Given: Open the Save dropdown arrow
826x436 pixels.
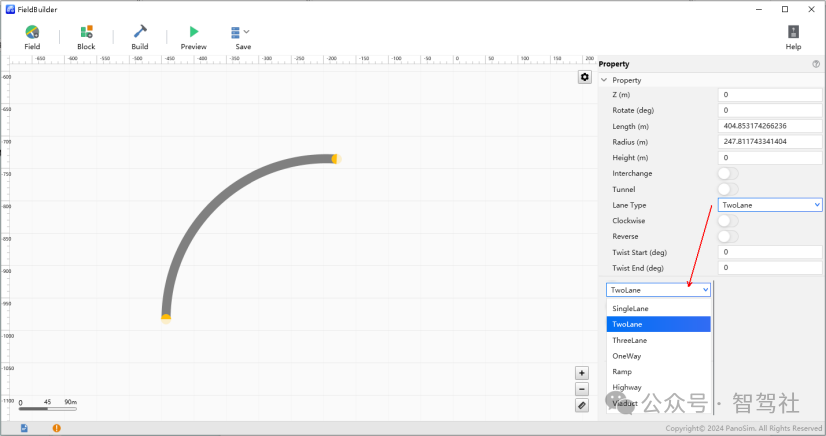Looking at the screenshot, I should click(x=247, y=32).
